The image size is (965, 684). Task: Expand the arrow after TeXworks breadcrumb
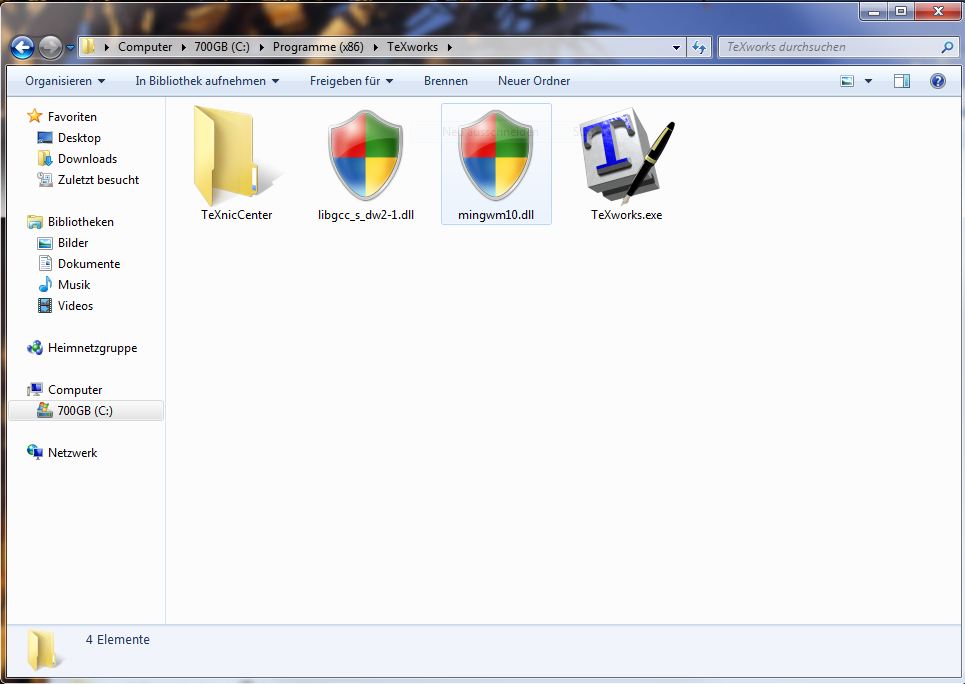(449, 47)
